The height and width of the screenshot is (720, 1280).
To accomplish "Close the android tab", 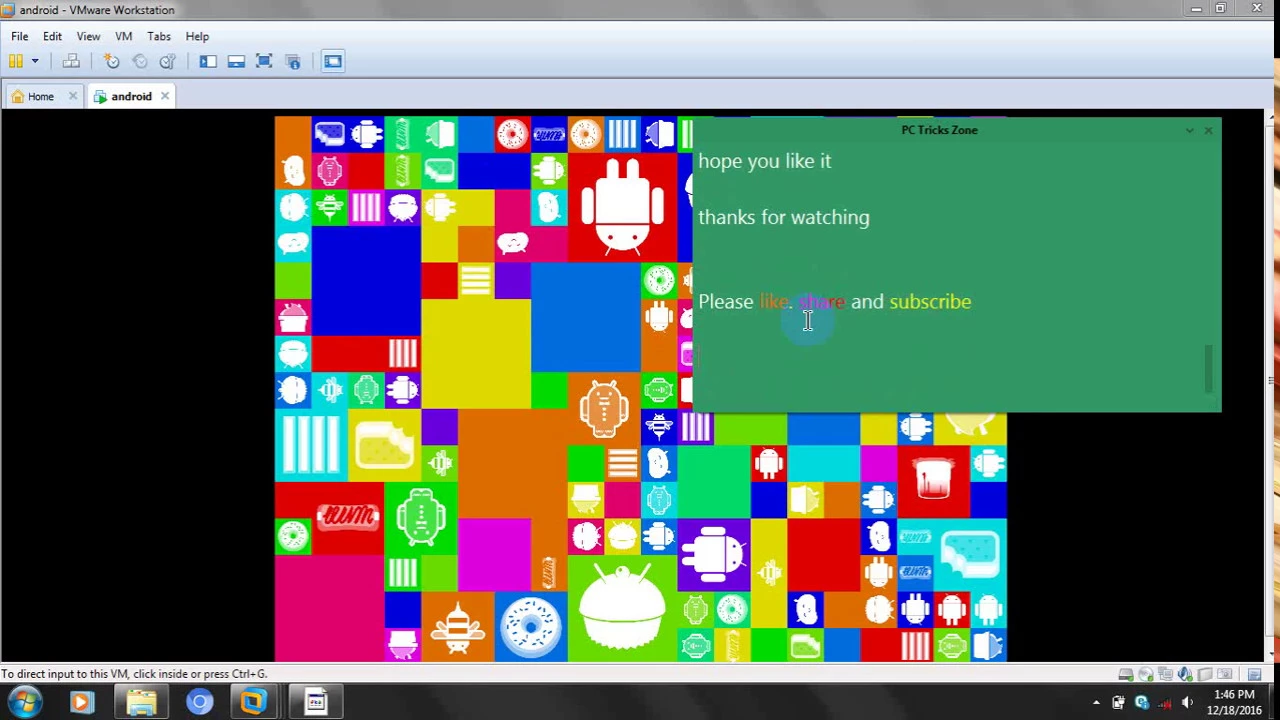I will click(x=165, y=96).
